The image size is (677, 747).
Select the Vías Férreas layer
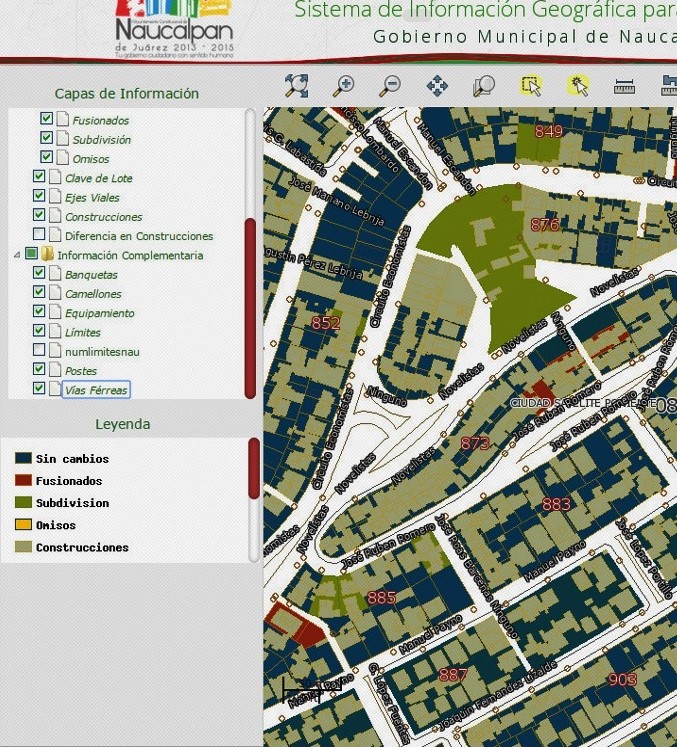pyautogui.click(x=96, y=390)
